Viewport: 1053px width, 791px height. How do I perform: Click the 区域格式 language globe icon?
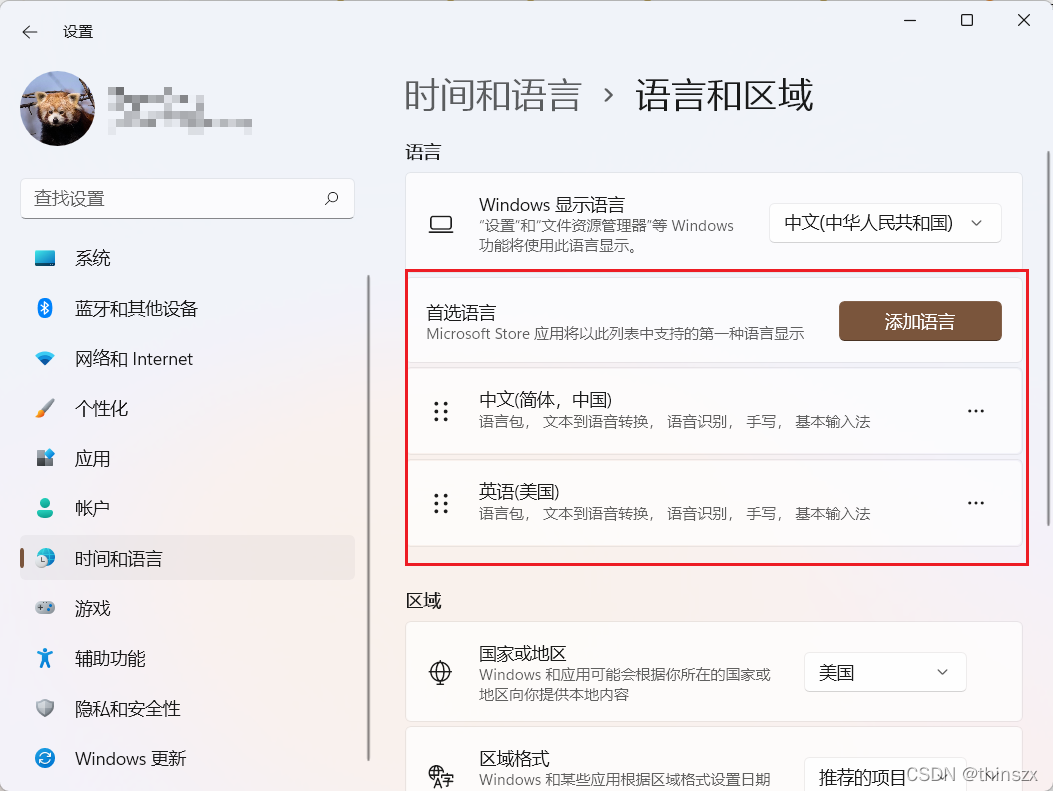[441, 776]
